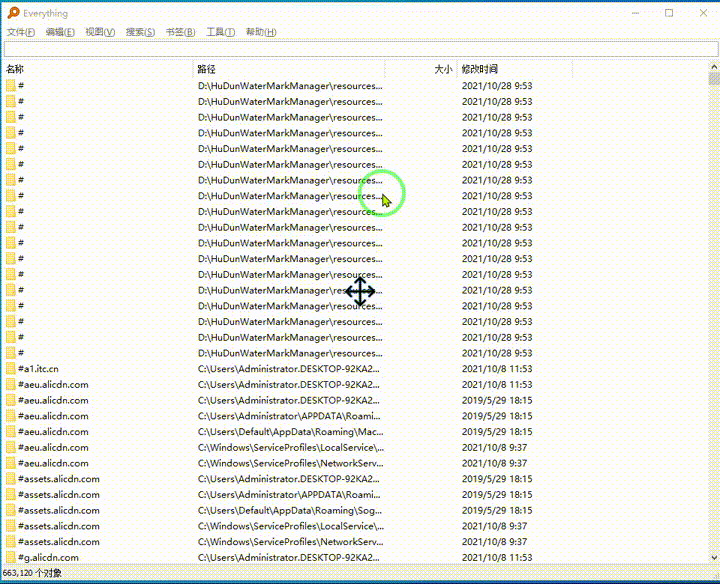The width and height of the screenshot is (720, 584).
Task: Select #assets.alicdn.com name in Default\AppData\Roaming\Sog row
Action: (x=59, y=510)
